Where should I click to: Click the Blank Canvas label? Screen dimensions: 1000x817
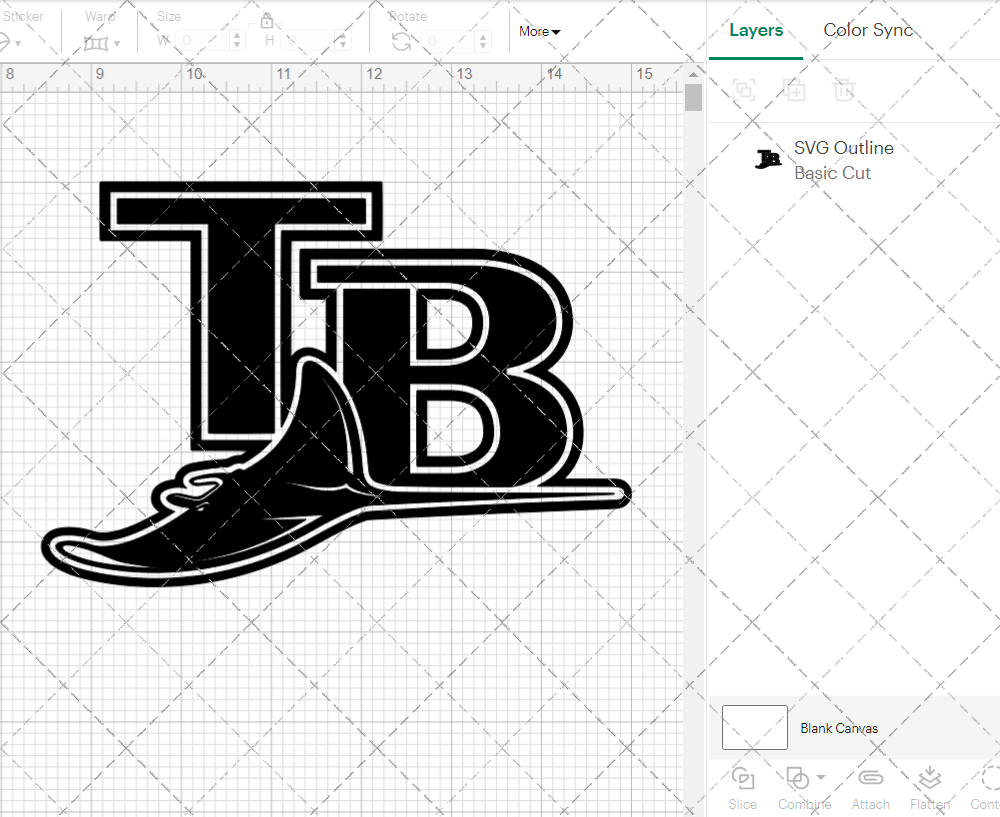point(839,728)
